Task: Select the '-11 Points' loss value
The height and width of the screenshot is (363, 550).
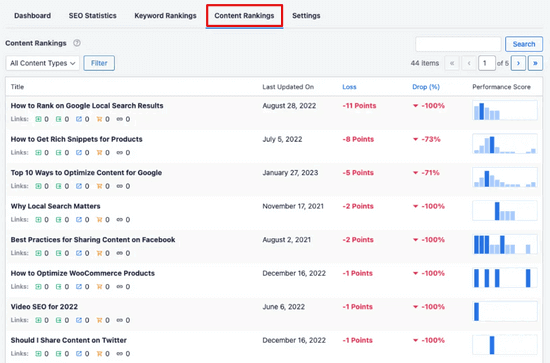Action: click(x=359, y=106)
